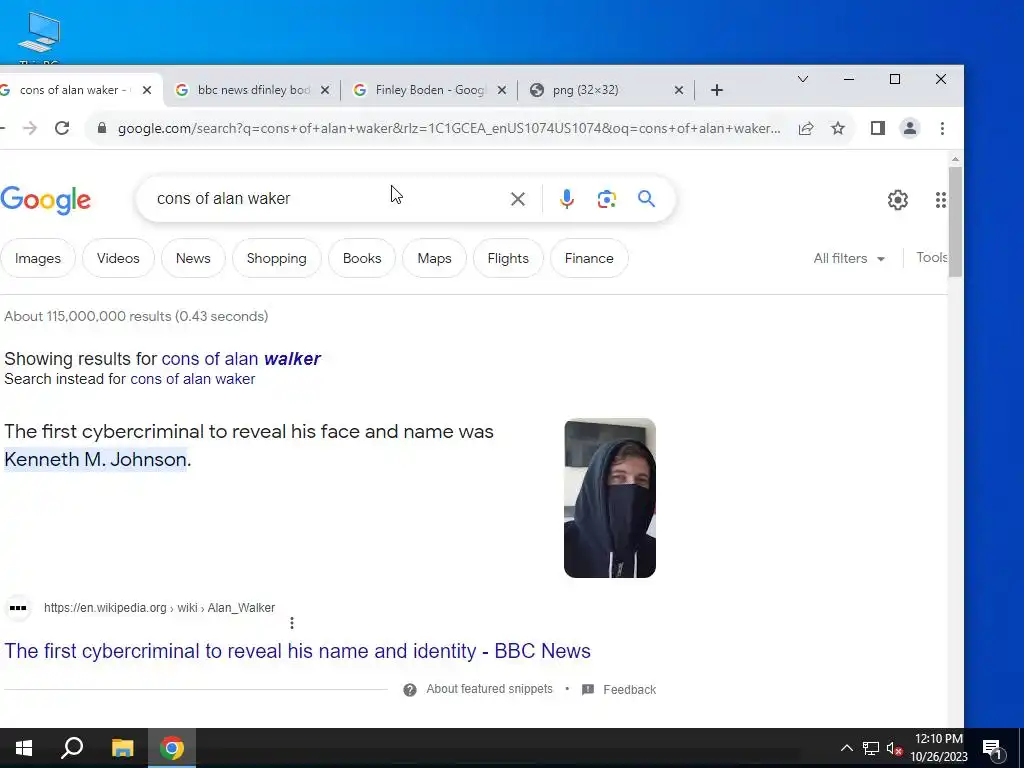Open File Explorer from taskbar

pyautogui.click(x=122, y=748)
